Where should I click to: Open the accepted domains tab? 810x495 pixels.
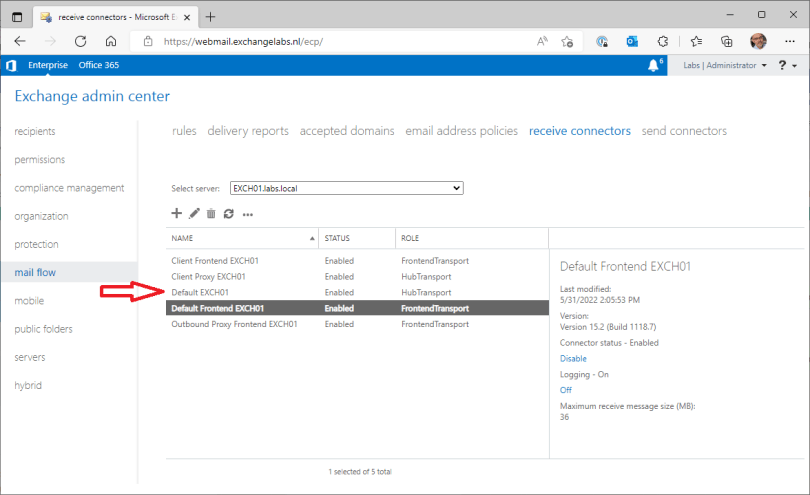(x=347, y=131)
